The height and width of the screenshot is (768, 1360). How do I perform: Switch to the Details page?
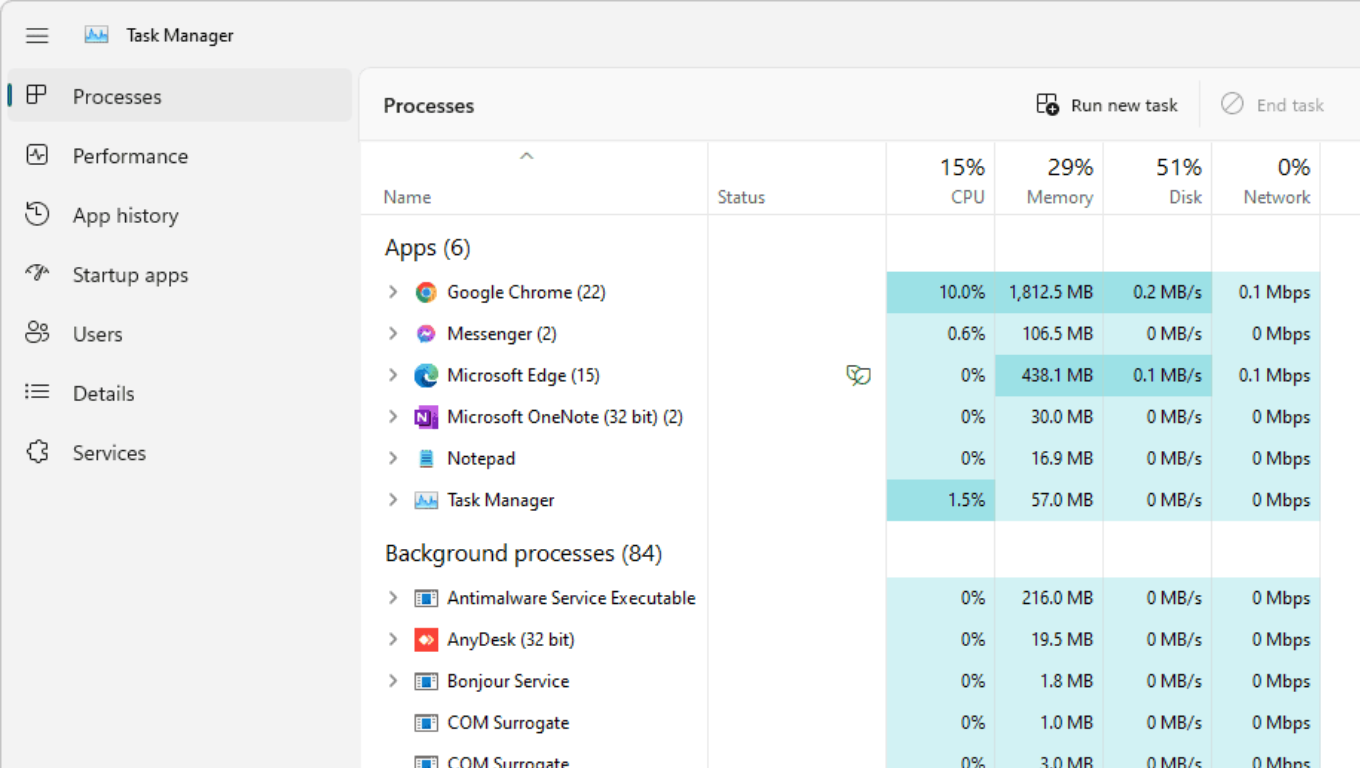click(180, 393)
